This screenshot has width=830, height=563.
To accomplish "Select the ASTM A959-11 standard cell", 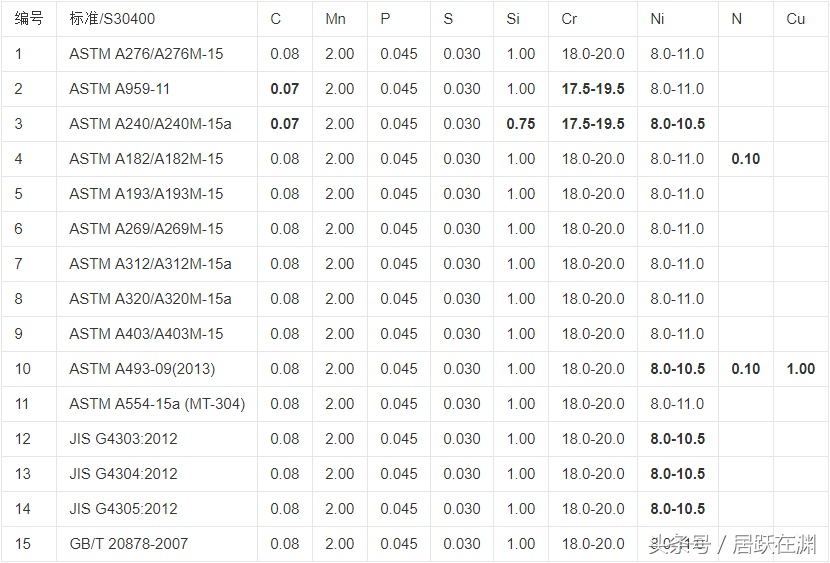I will [x=119, y=89].
